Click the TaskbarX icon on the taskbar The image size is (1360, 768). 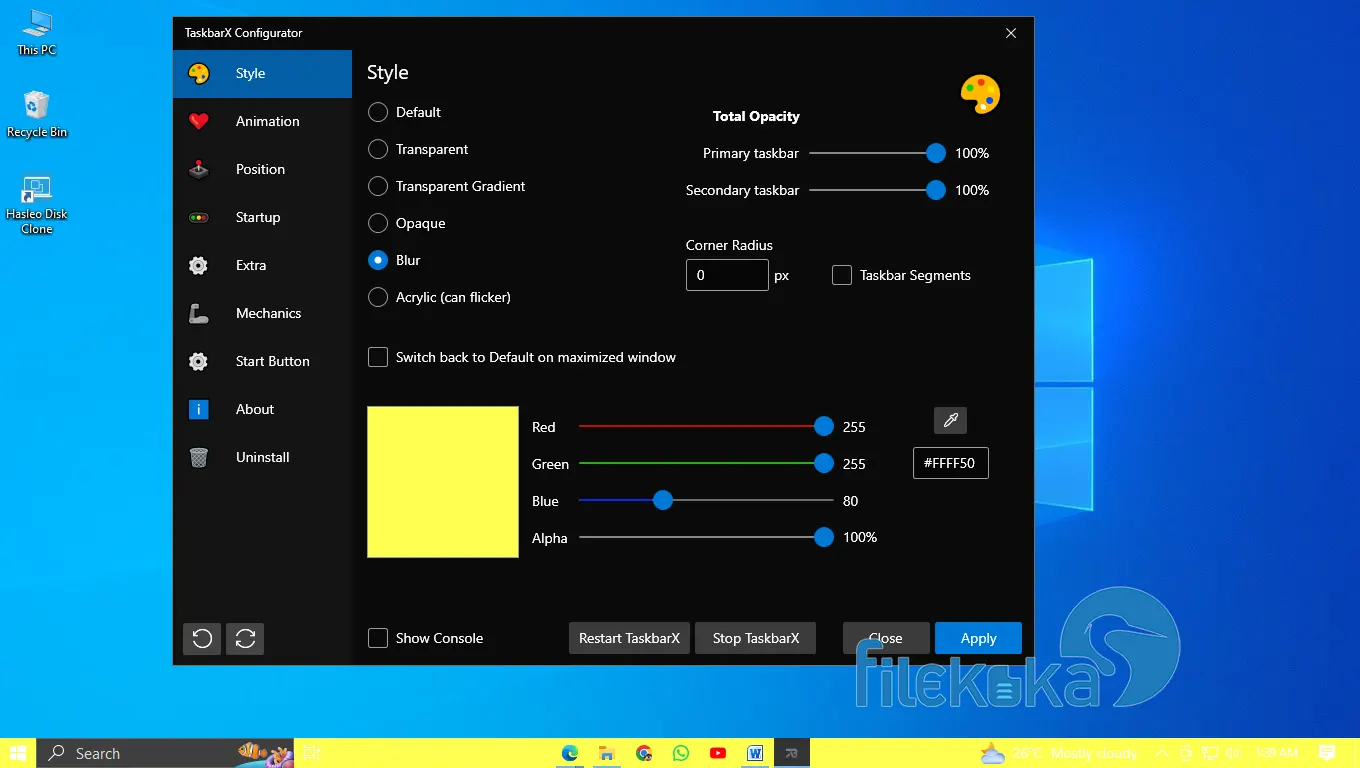click(792, 753)
